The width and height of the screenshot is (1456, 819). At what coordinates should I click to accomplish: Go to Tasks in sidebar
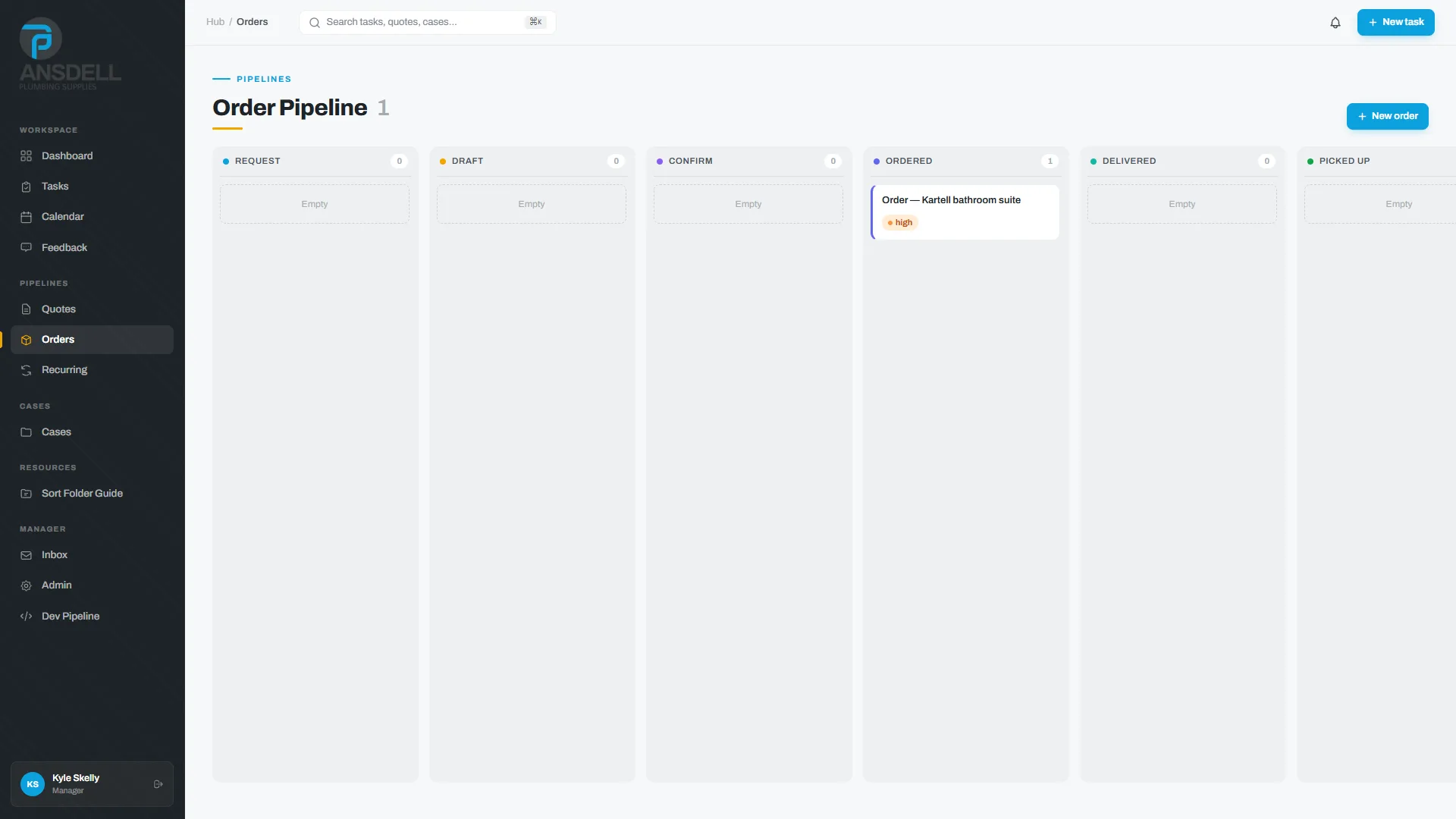pos(92,187)
